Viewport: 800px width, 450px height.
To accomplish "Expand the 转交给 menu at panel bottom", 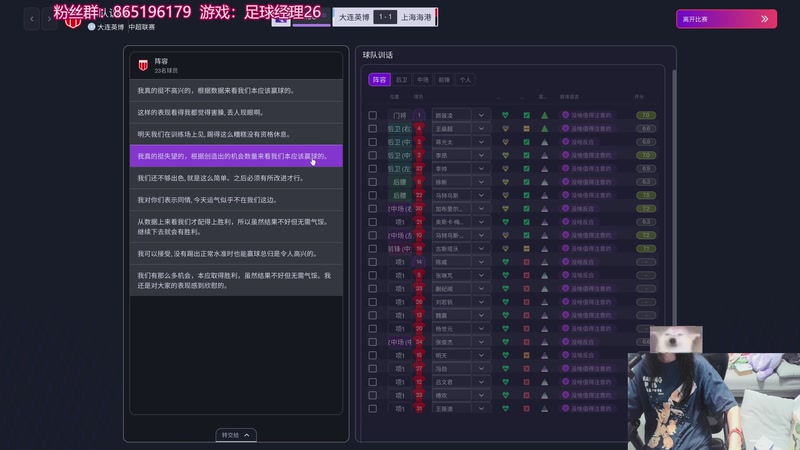I will click(x=236, y=435).
